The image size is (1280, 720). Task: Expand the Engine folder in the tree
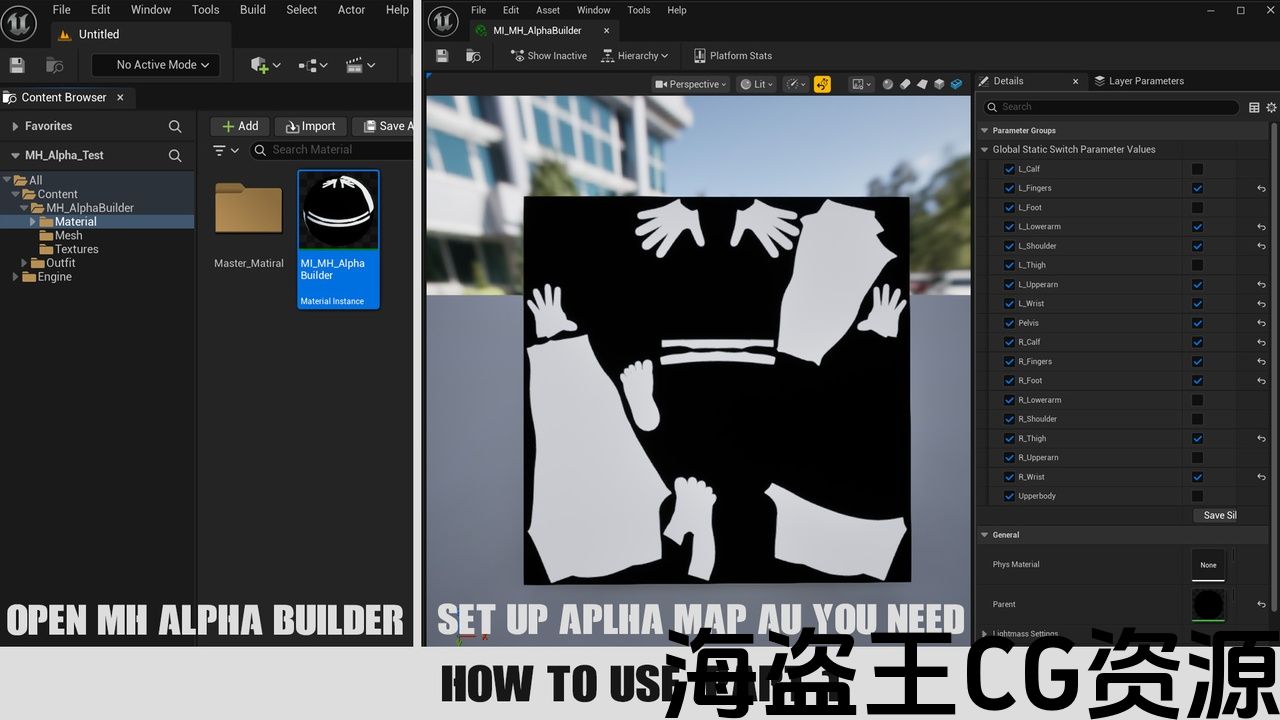(x=16, y=277)
